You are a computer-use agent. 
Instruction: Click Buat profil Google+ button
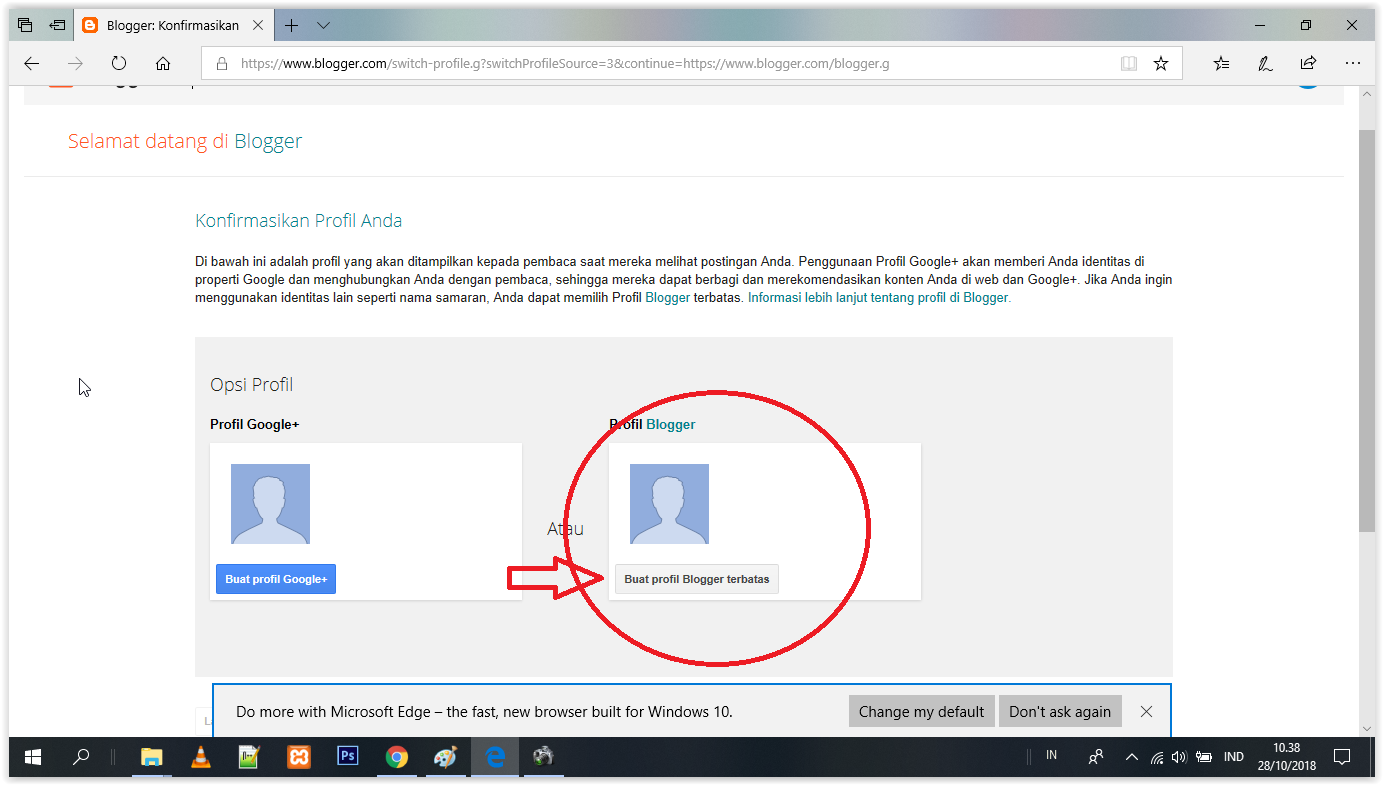tap(276, 579)
